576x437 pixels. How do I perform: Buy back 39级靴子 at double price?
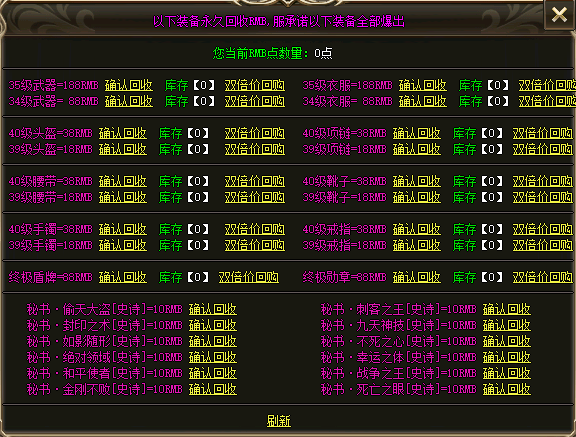click(x=543, y=197)
